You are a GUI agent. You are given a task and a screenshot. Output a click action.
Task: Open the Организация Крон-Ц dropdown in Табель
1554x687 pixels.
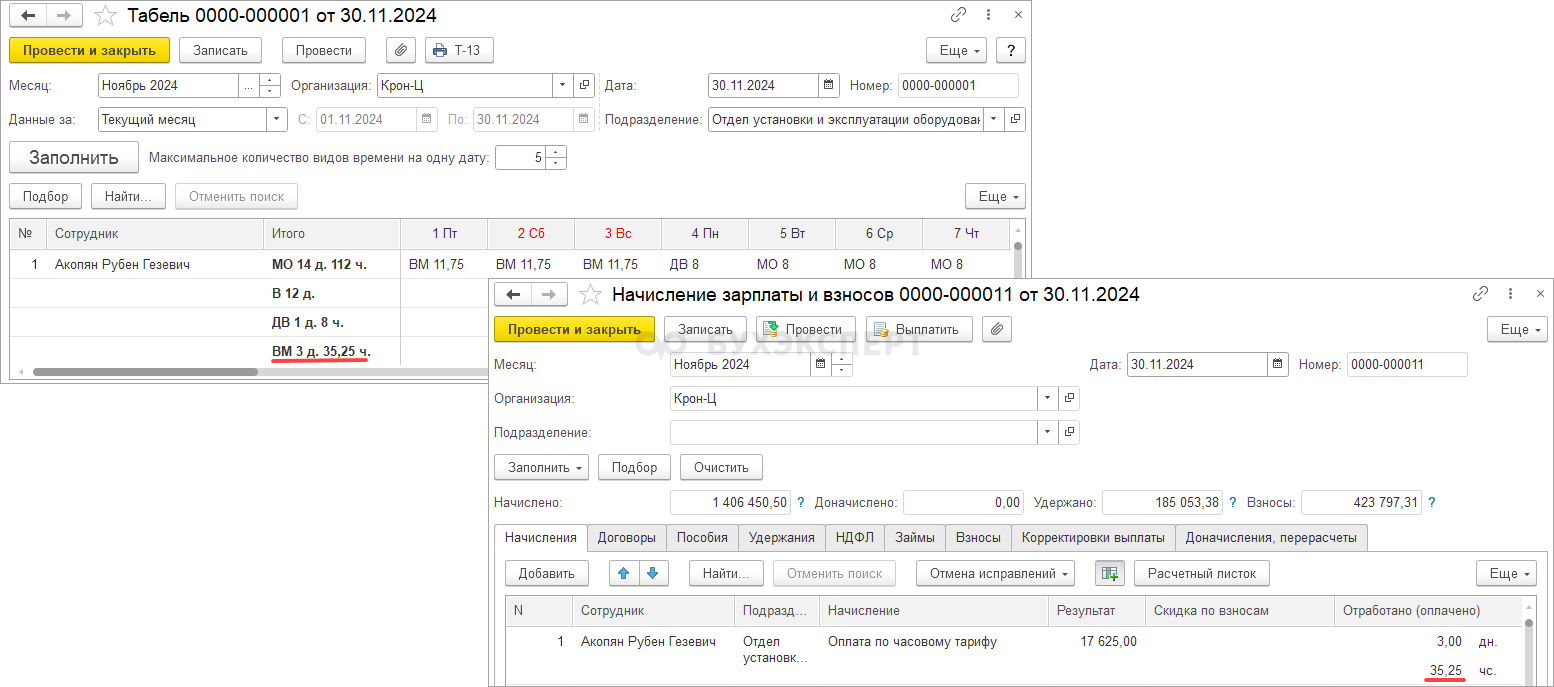tap(563, 86)
